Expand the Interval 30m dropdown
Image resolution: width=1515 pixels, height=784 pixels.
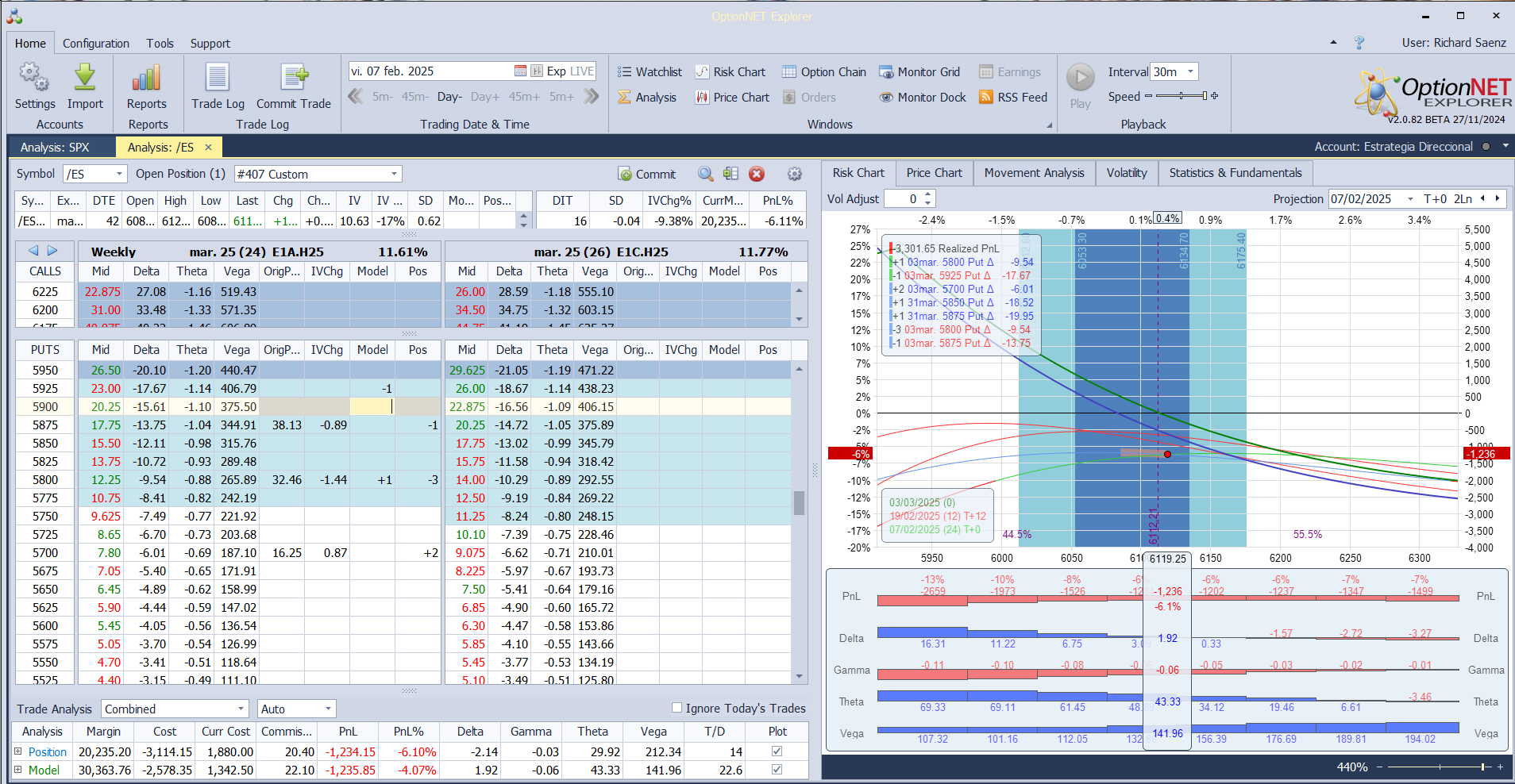coord(1190,72)
